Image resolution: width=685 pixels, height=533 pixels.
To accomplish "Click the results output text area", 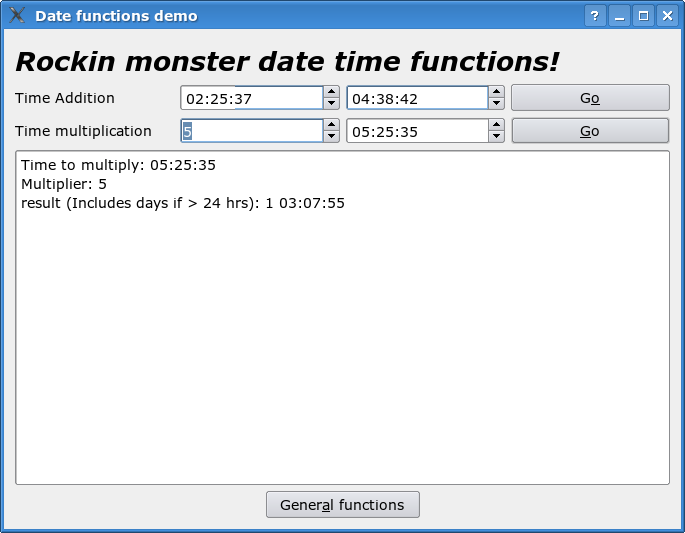I will 342,318.
